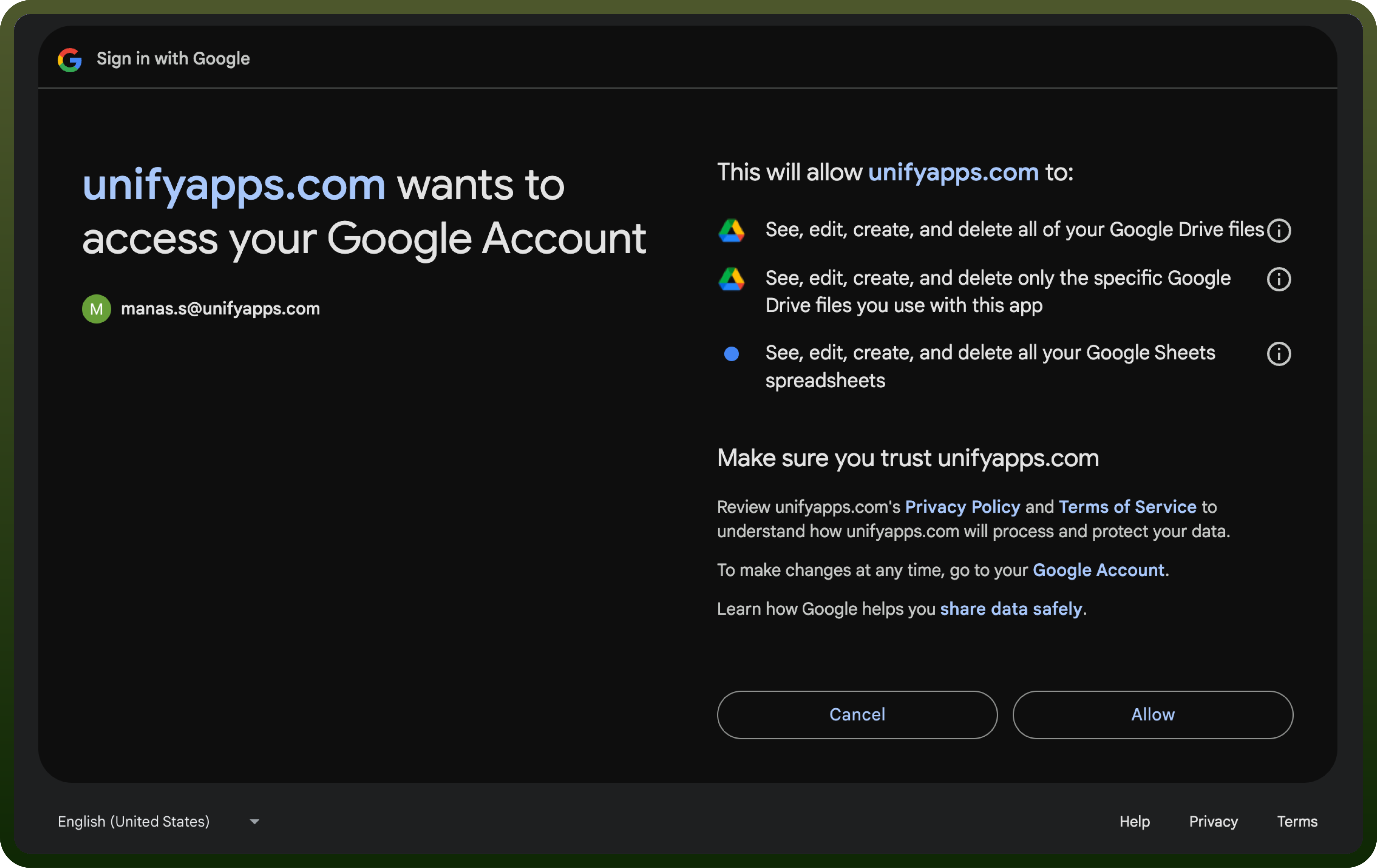Select the manas.s@unifyapps.com account email
This screenshot has width=1377, height=868.
tap(220, 309)
